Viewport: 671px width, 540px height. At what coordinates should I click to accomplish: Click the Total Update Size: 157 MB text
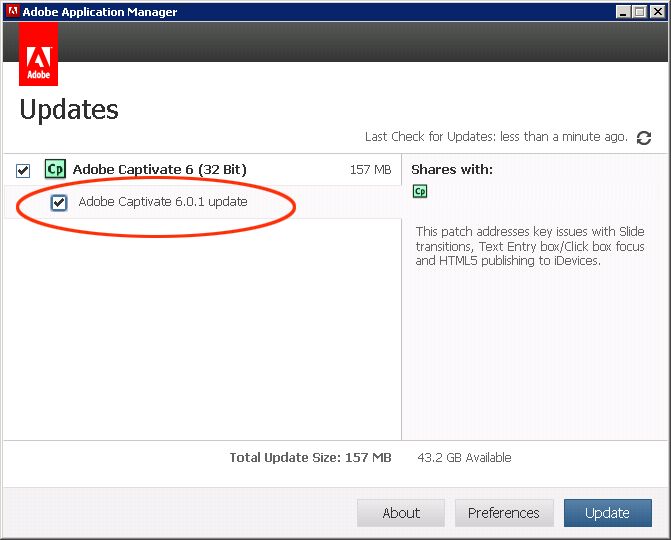[311, 457]
